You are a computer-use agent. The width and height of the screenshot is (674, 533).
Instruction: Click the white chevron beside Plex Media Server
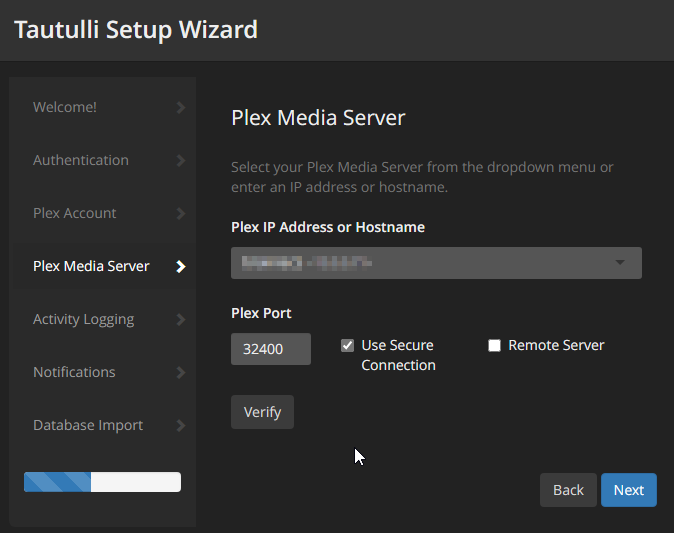(181, 266)
